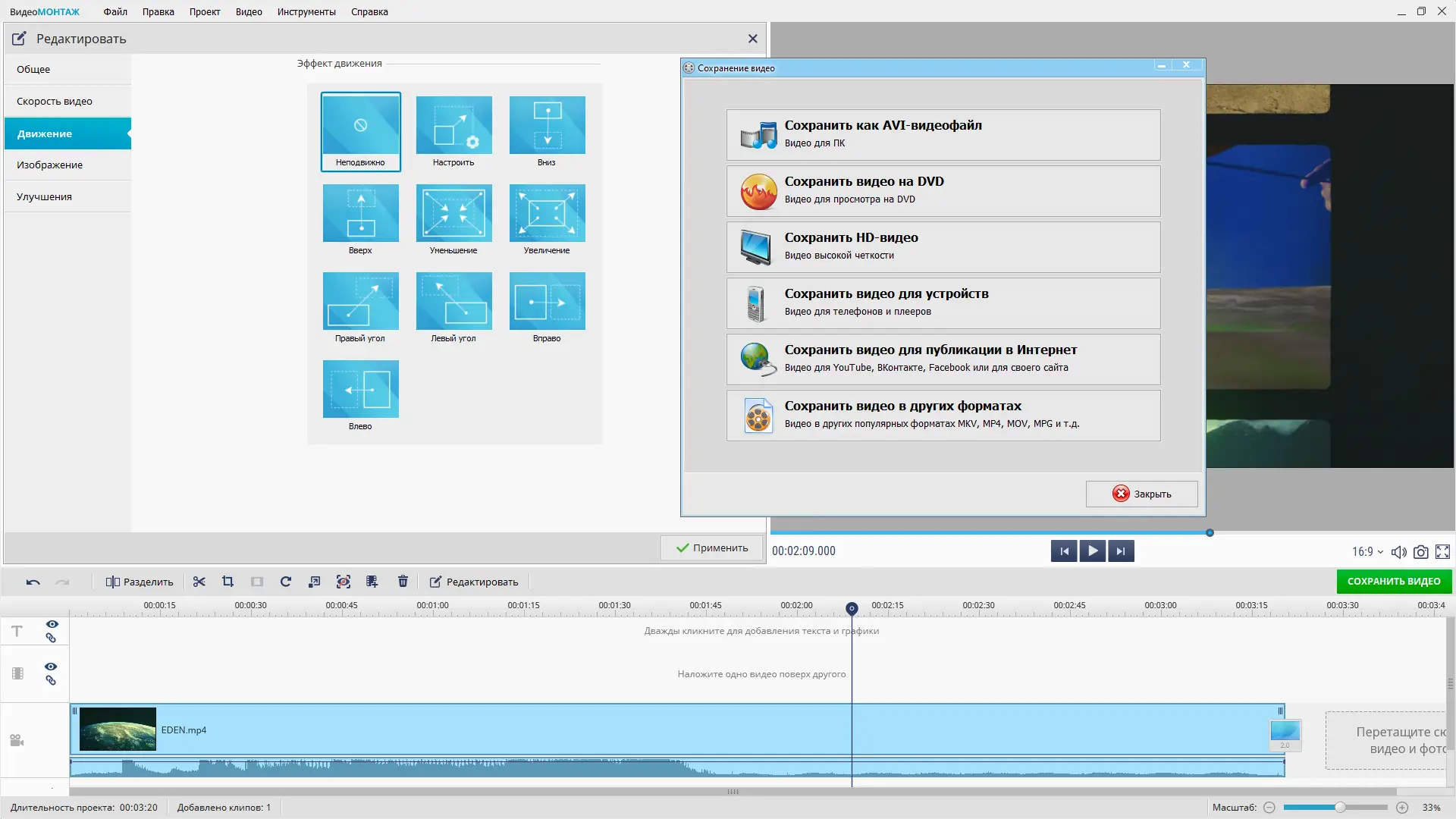Click the trash delete clip icon
This screenshot has width=1456, height=819.
[403, 582]
